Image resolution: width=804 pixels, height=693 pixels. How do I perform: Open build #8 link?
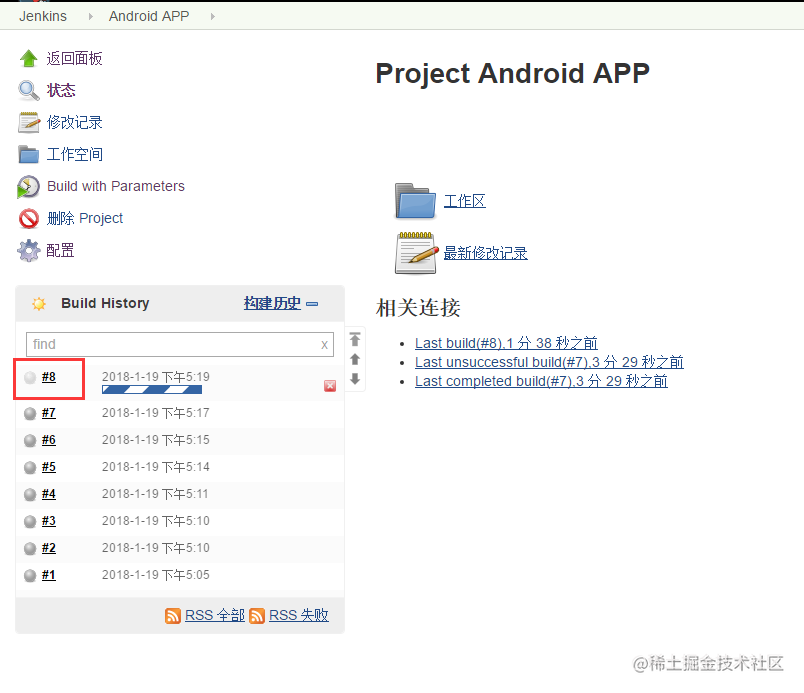point(49,377)
